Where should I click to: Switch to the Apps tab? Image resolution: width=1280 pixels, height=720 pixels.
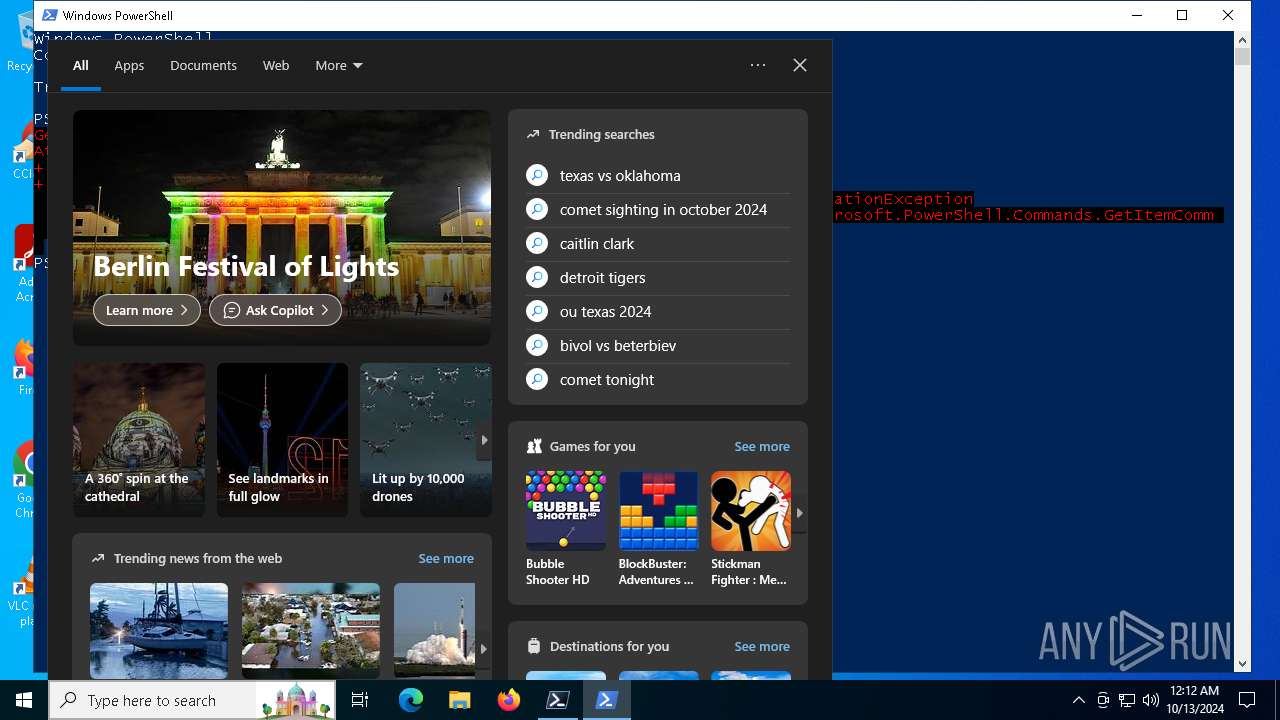click(129, 65)
